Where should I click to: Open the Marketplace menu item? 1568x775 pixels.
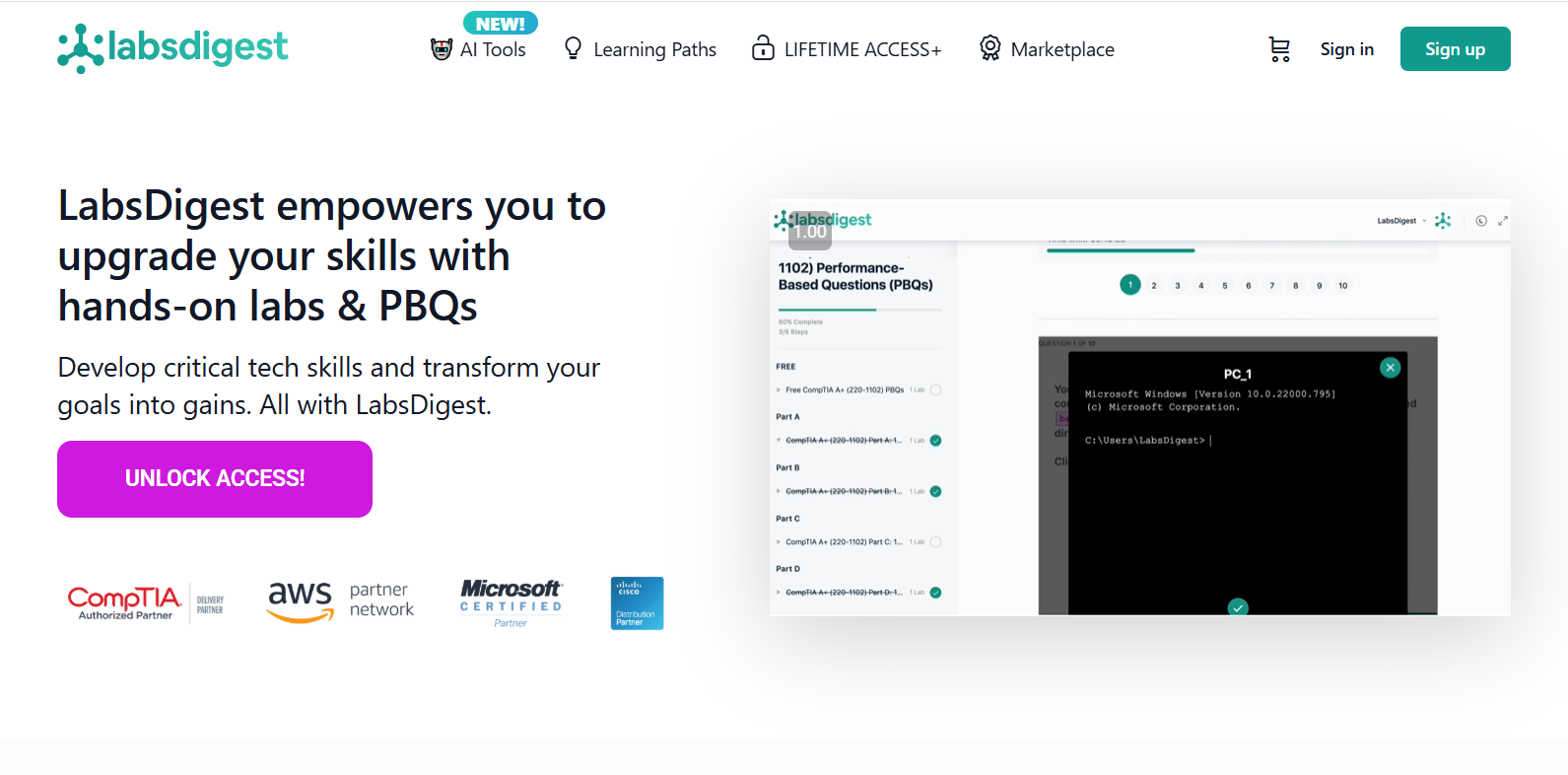(x=1047, y=49)
